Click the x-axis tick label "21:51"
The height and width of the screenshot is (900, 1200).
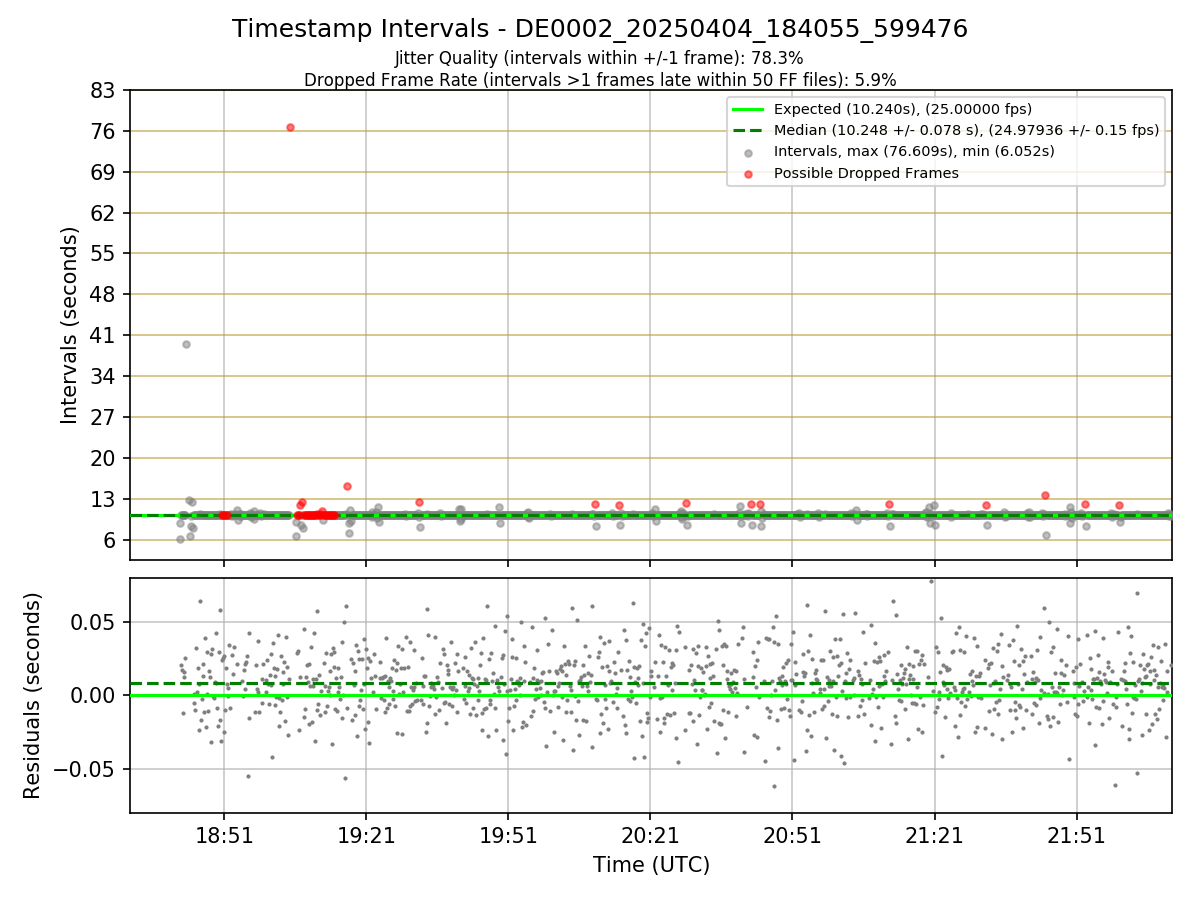pos(1077,837)
